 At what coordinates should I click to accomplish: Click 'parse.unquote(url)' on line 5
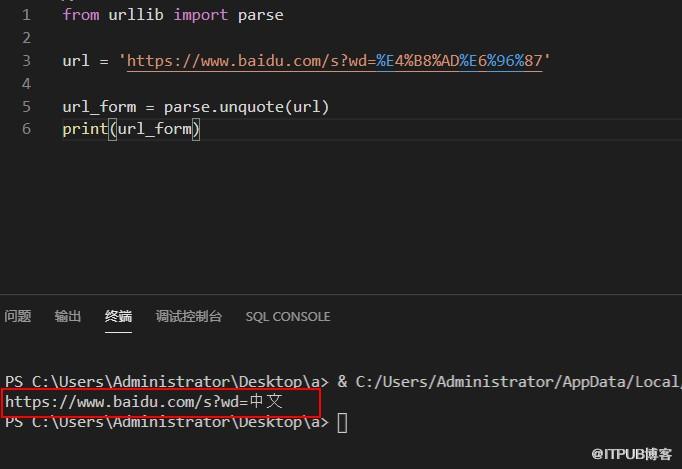click(x=246, y=107)
